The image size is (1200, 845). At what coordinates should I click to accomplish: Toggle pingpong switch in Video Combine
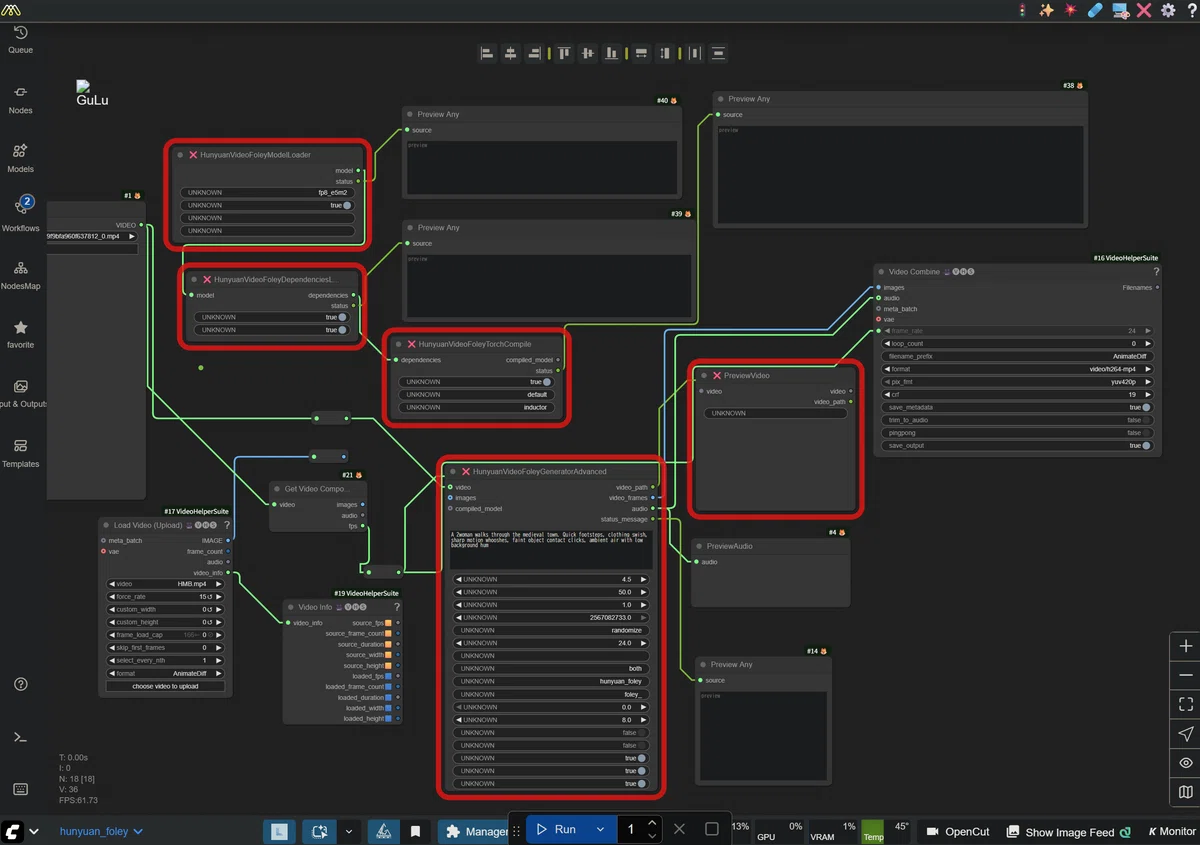(x=1146, y=433)
